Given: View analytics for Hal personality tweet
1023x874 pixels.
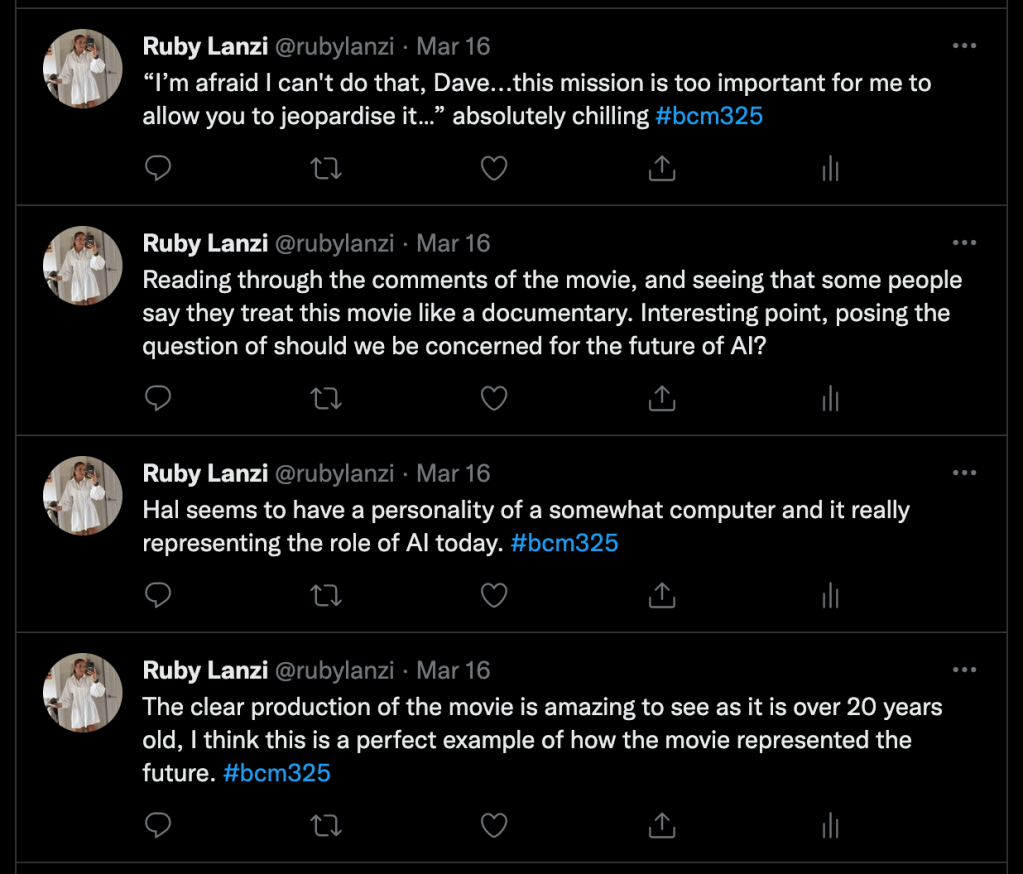Looking at the screenshot, I should [829, 596].
